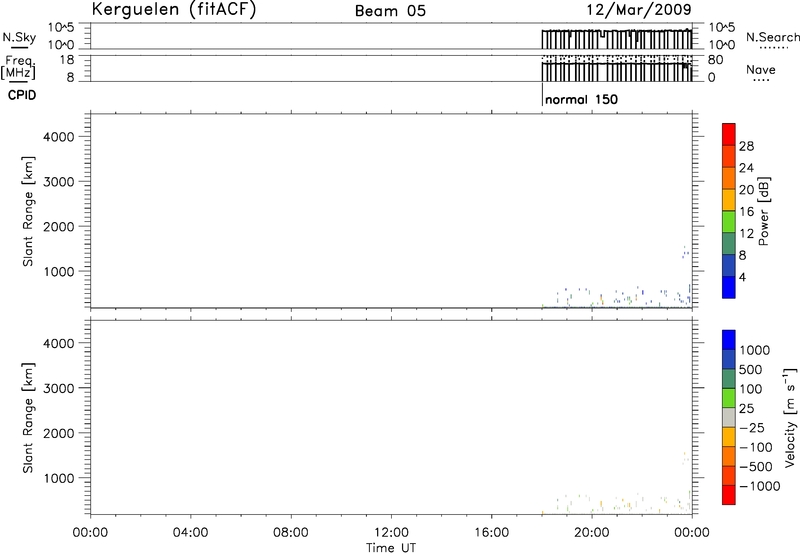Click the 'N.Sky' legend label
Viewport: 800px width, 554px height.
click(x=19, y=37)
